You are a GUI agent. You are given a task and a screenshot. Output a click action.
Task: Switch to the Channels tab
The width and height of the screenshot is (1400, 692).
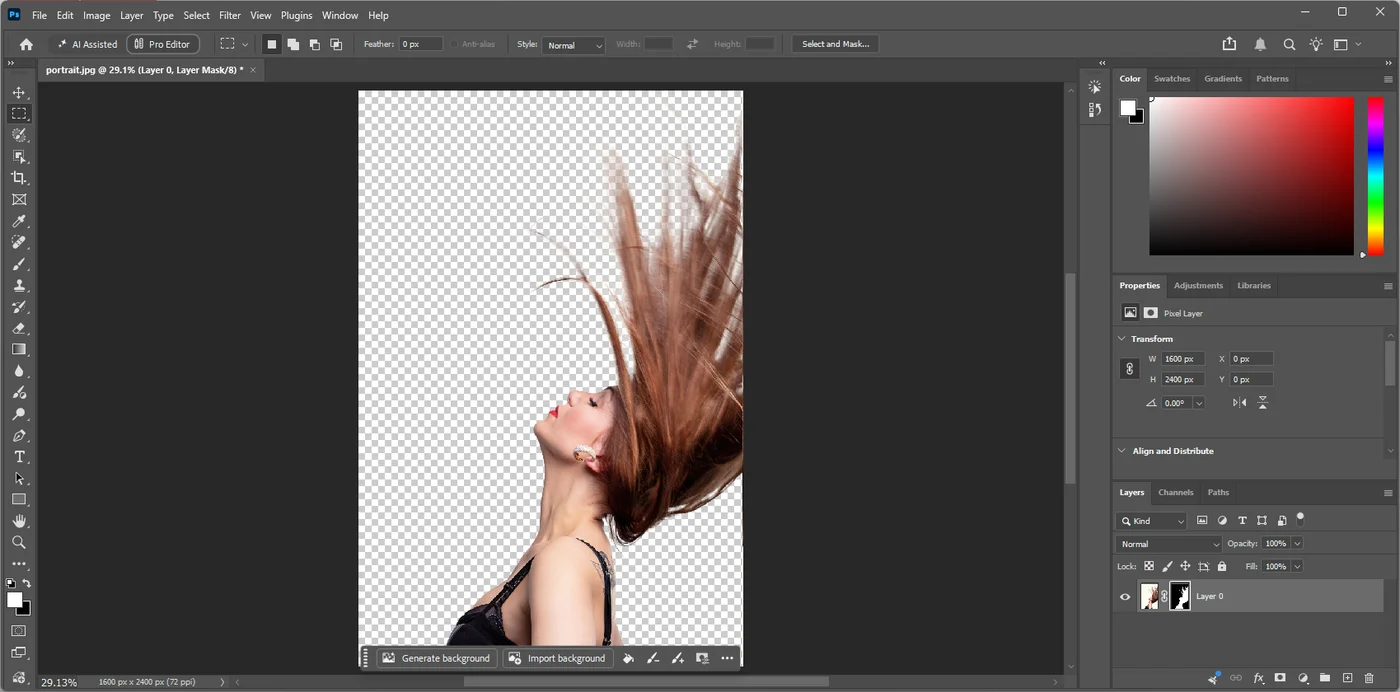(x=1176, y=492)
